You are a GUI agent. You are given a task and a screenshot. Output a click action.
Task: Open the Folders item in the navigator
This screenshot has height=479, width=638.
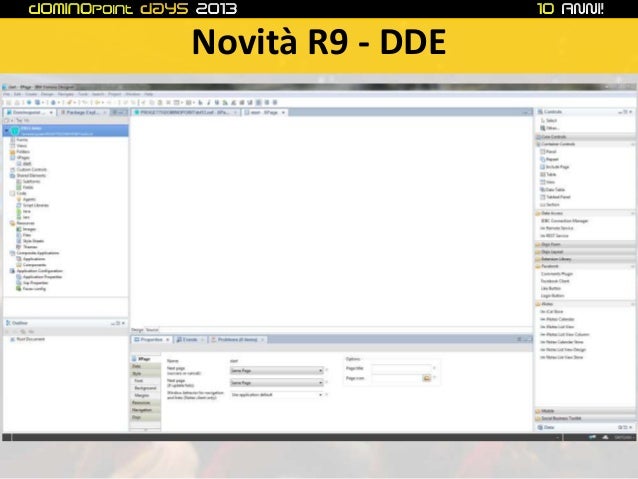(x=23, y=151)
